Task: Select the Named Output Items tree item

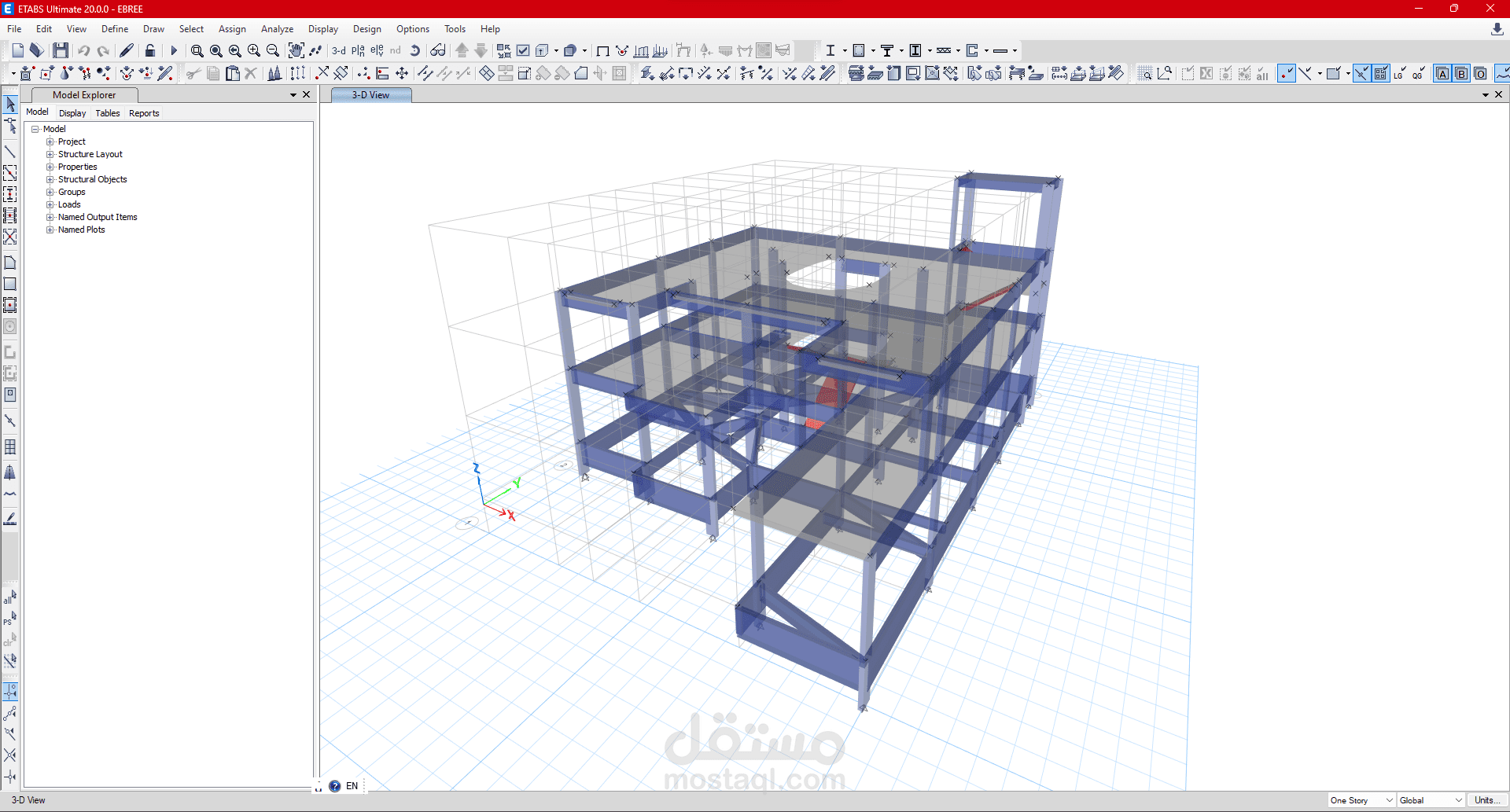Action: tap(98, 217)
